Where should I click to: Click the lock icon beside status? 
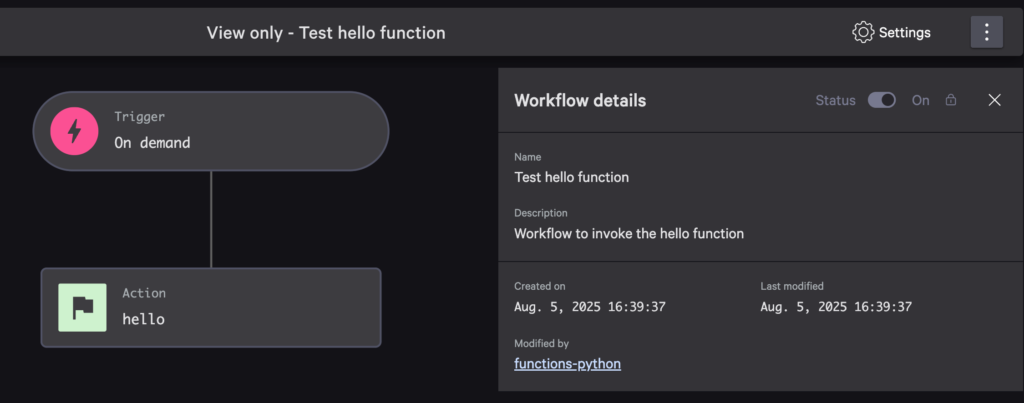point(951,100)
